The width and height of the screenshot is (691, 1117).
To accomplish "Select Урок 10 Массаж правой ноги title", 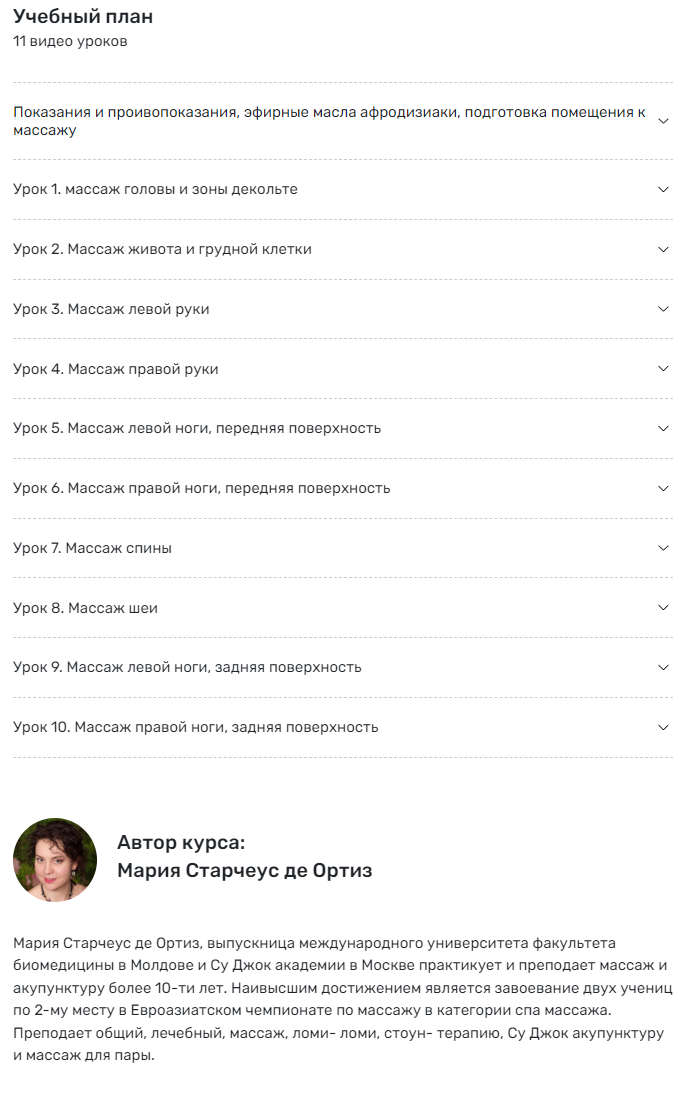I will click(196, 727).
